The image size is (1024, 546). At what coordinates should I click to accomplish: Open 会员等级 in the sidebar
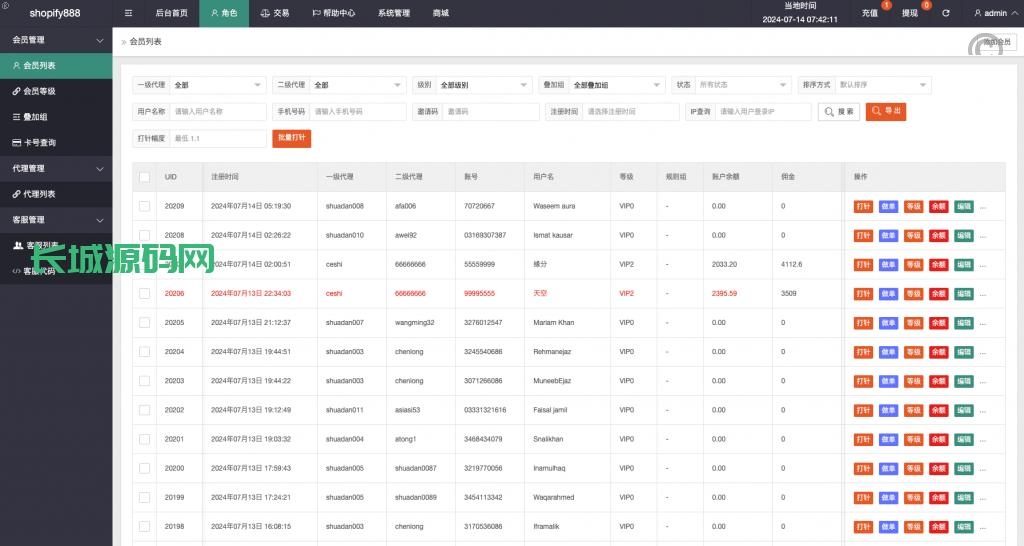click(40, 91)
